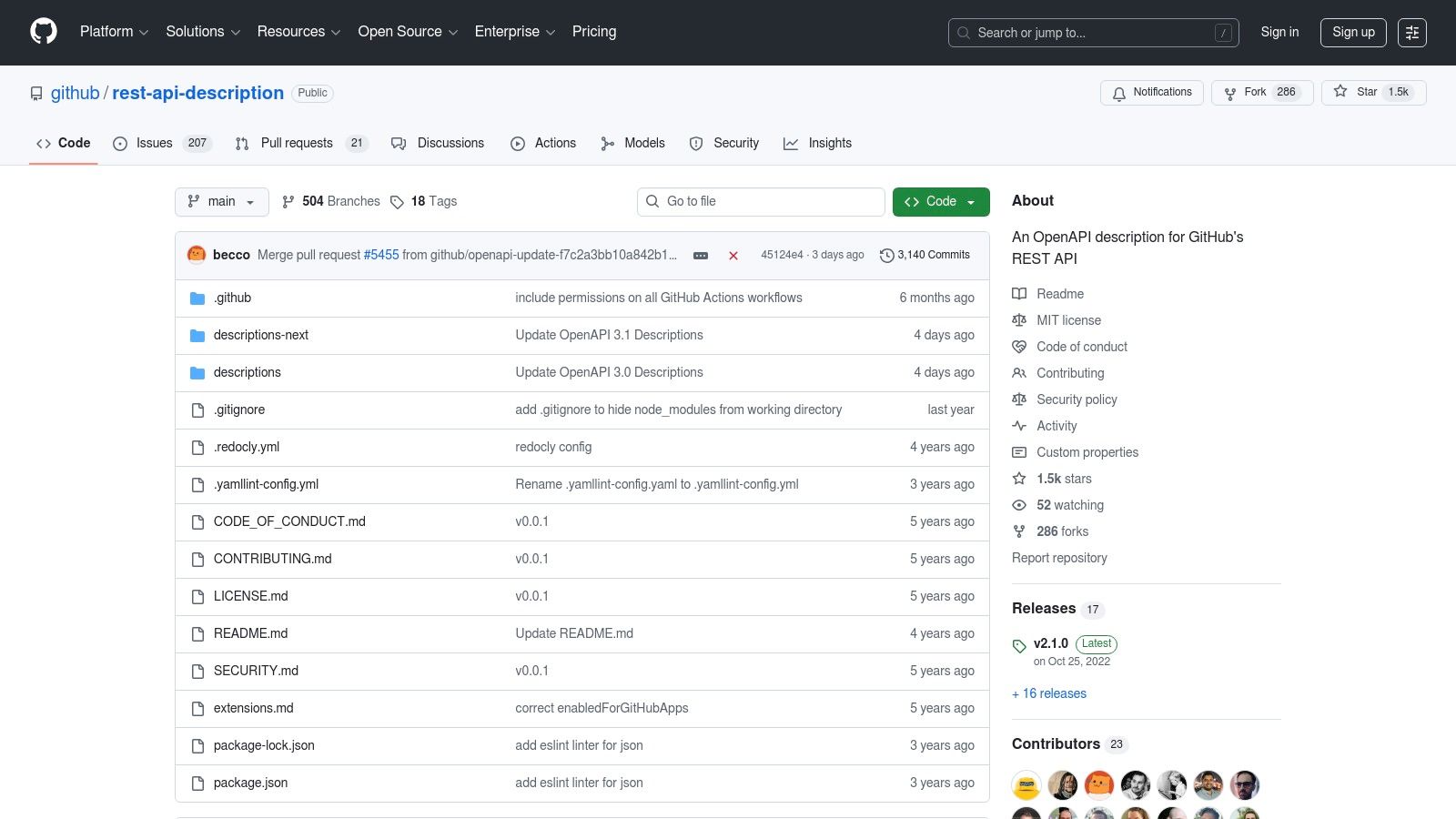Open Notifications bell button

click(x=1151, y=93)
